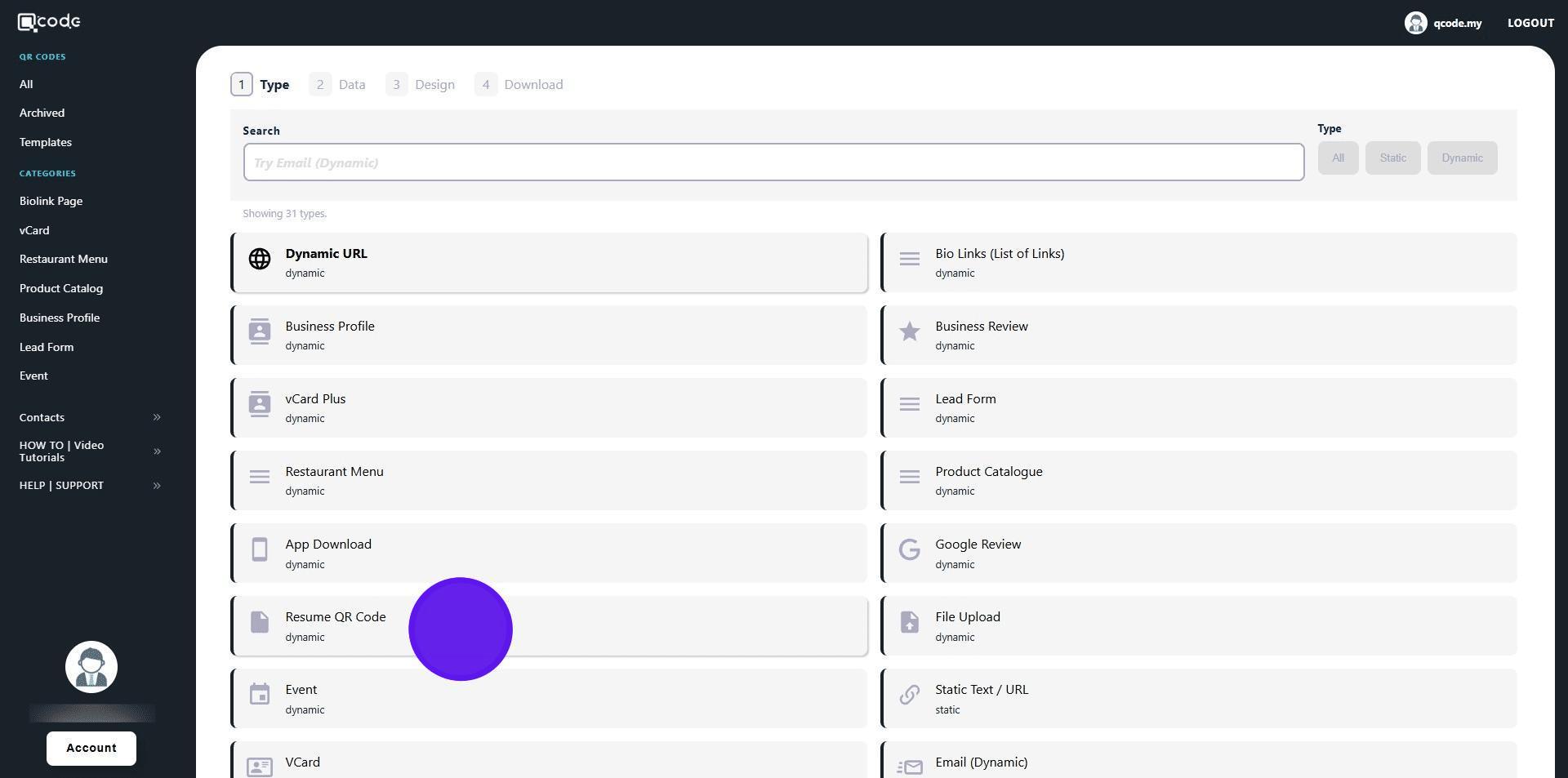Filter types by Static
The image size is (1568, 778).
1392,158
